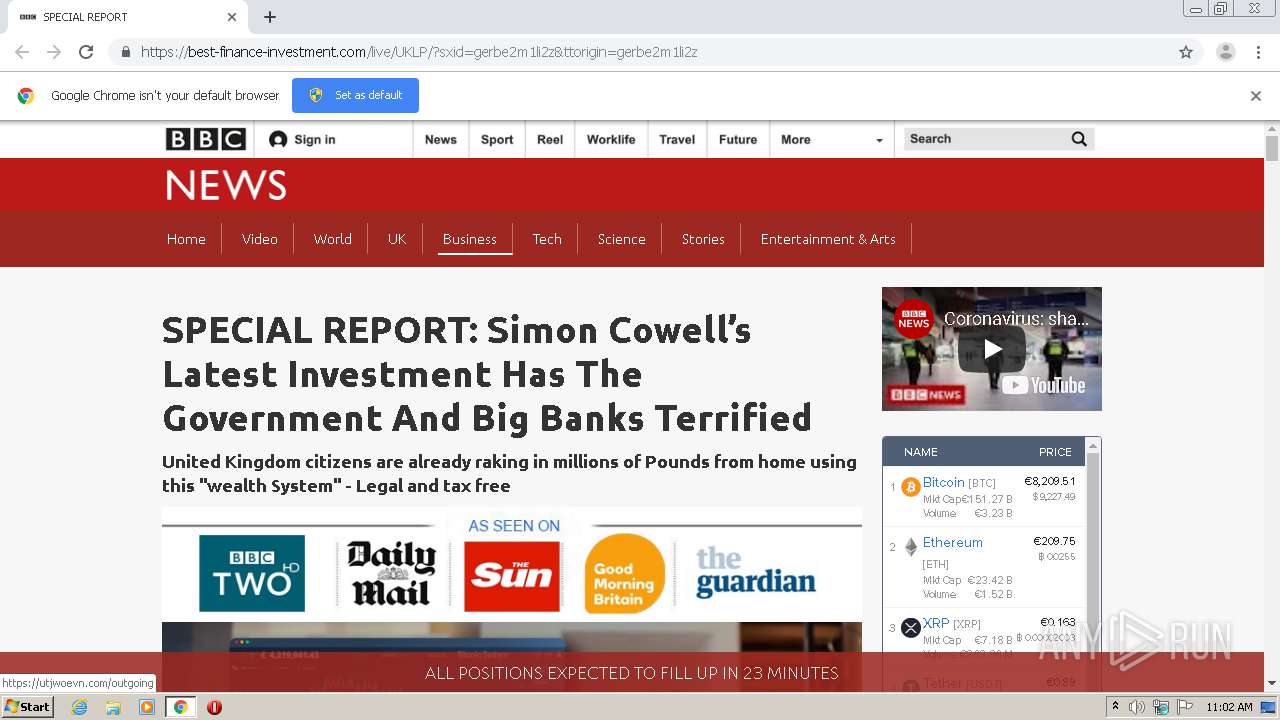Open Chrome profile avatar icon
The width and height of the screenshot is (1280, 720).
click(1225, 52)
